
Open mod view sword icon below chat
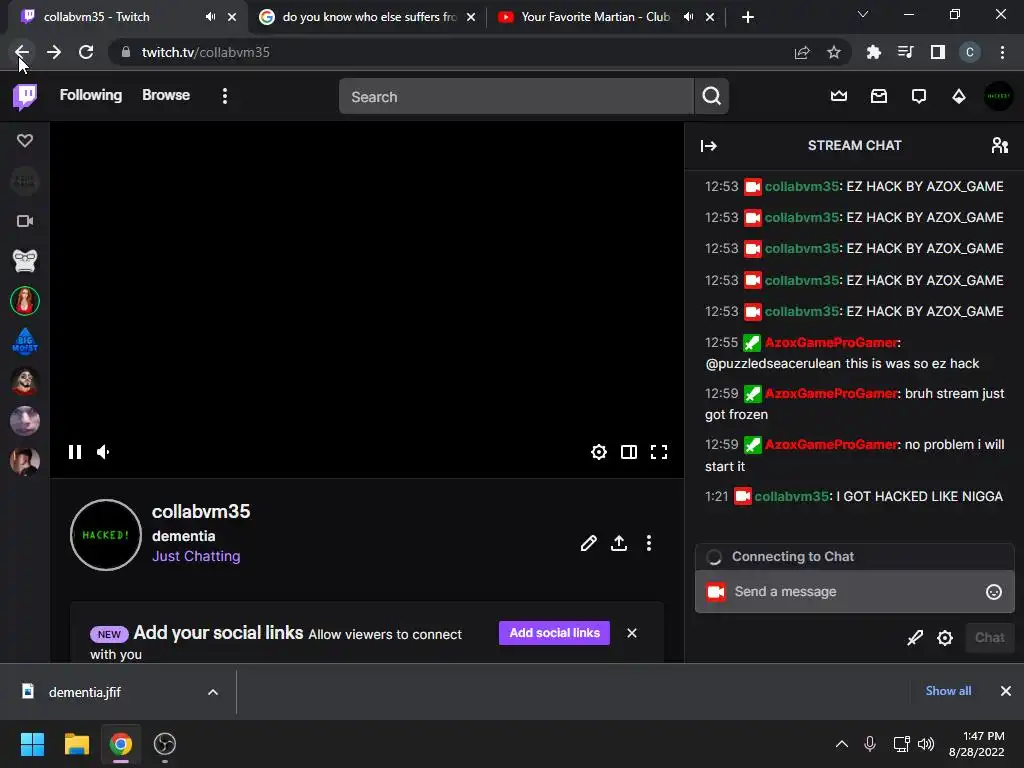(x=915, y=637)
